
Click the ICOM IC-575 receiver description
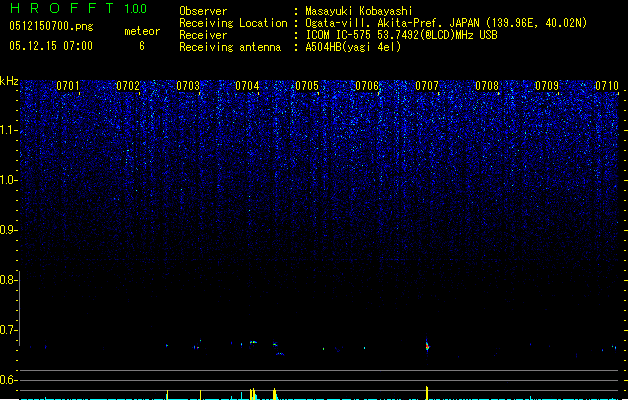pos(401,35)
